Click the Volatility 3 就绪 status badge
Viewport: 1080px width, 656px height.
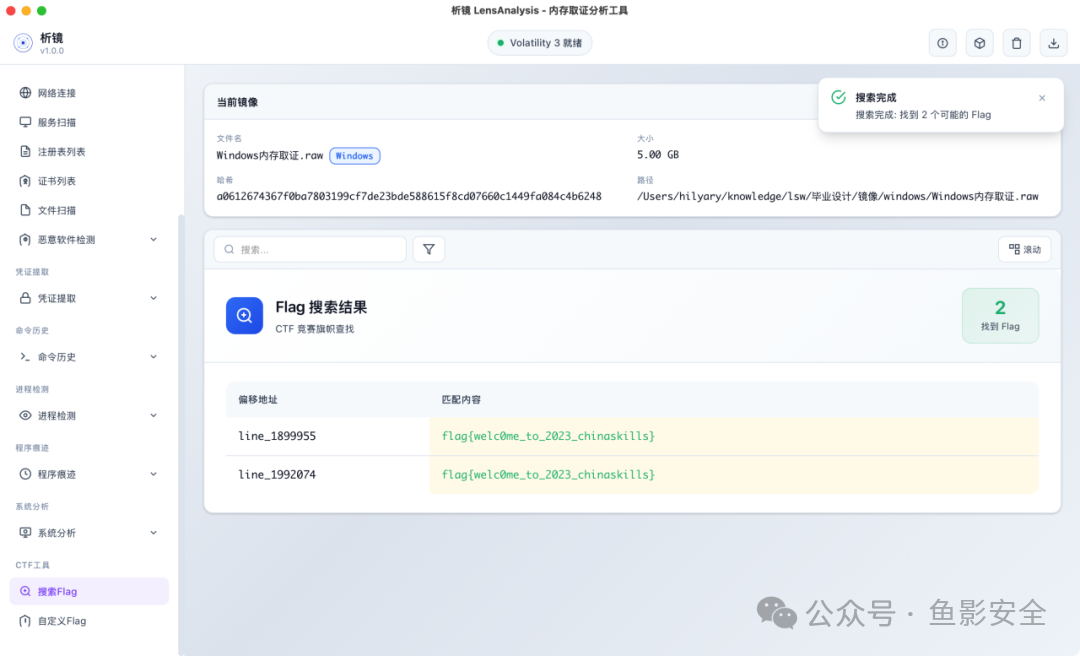click(539, 43)
